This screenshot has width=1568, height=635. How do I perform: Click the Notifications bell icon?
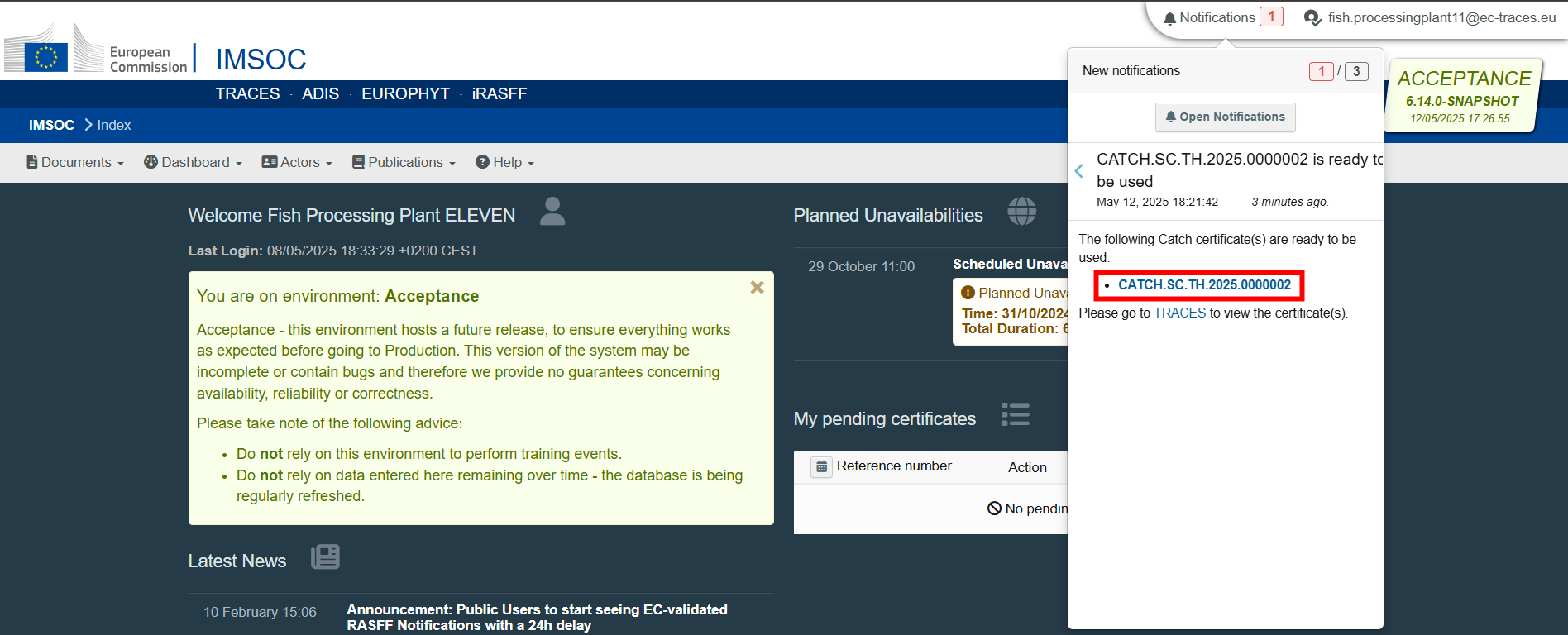coord(1169,18)
